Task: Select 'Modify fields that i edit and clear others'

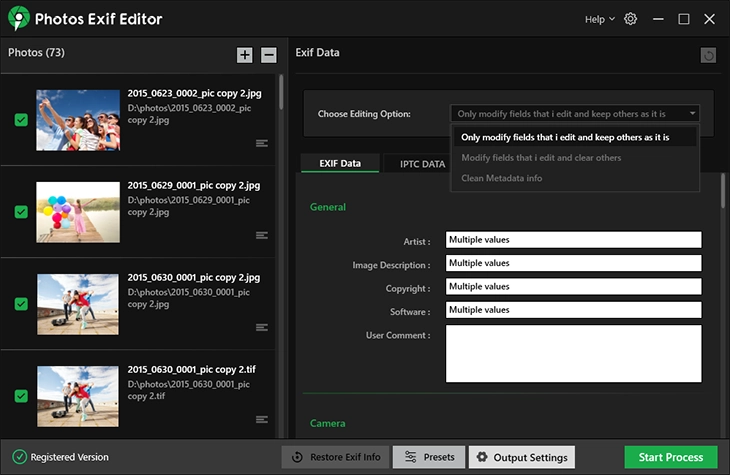Action: point(540,158)
